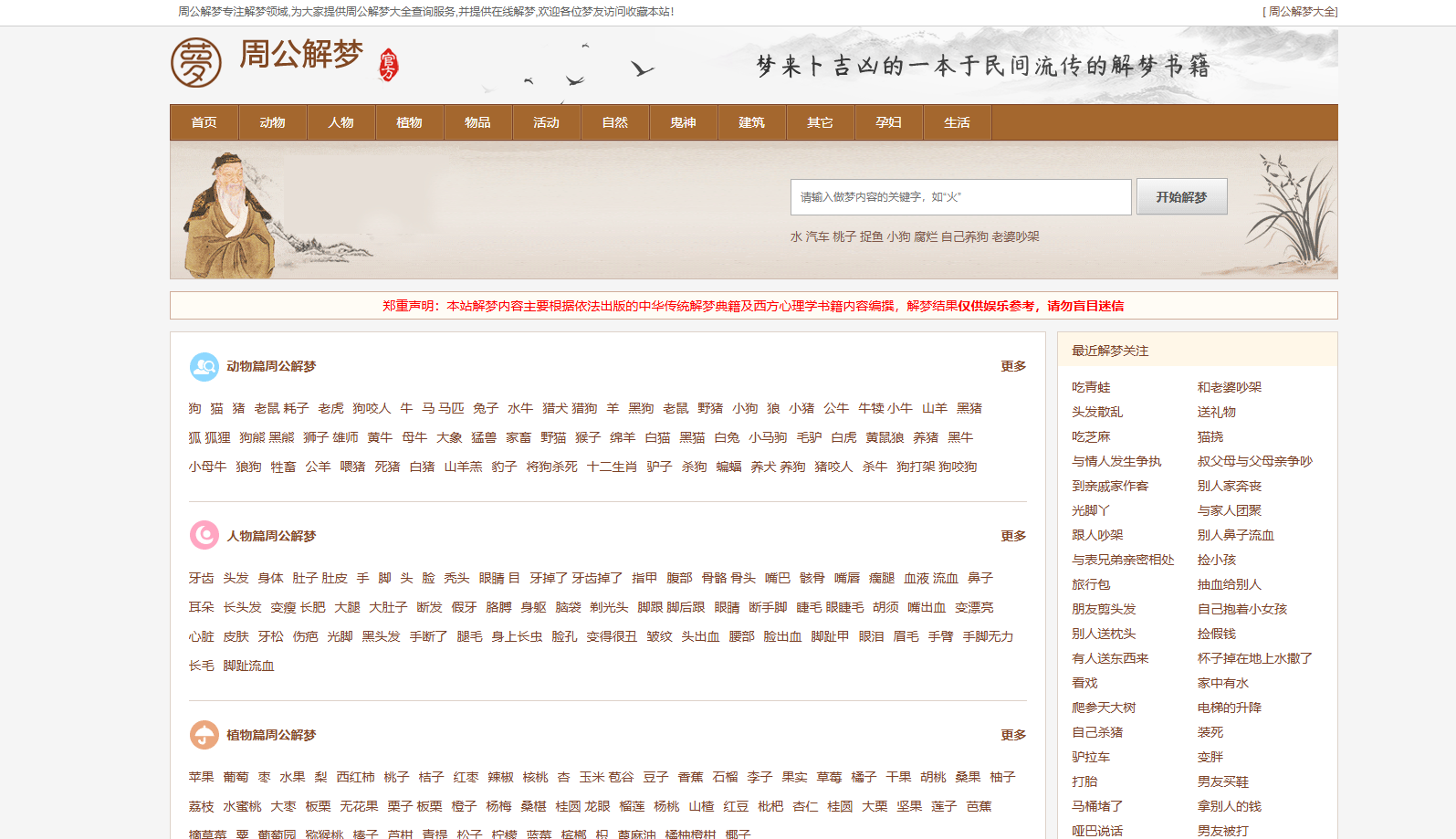Open 杯子掉在地上水撒了 in recent list
This screenshot has height=839, width=1456.
click(x=1255, y=658)
